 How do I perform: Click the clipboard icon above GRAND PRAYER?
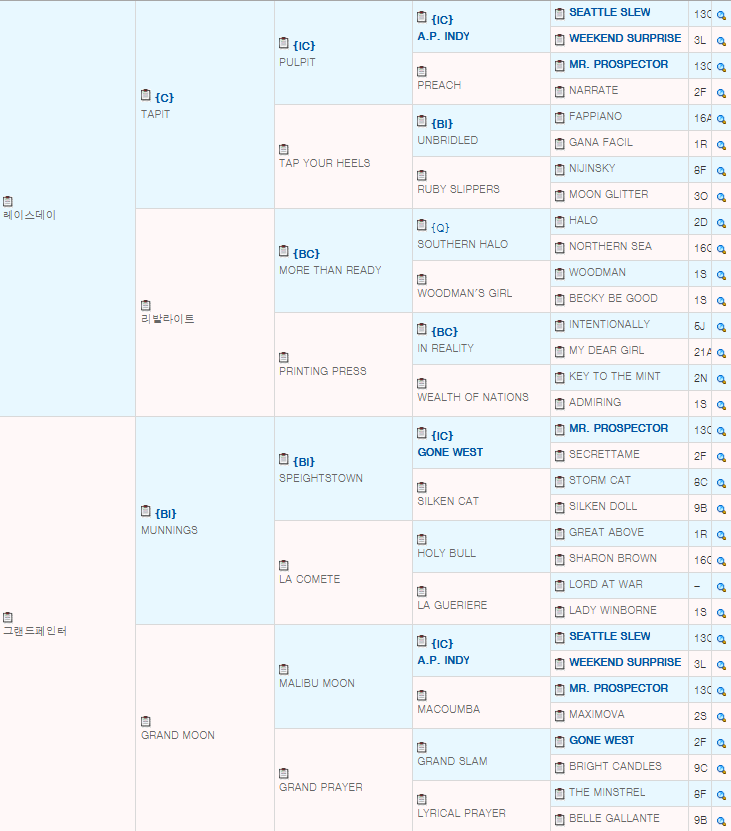284,773
